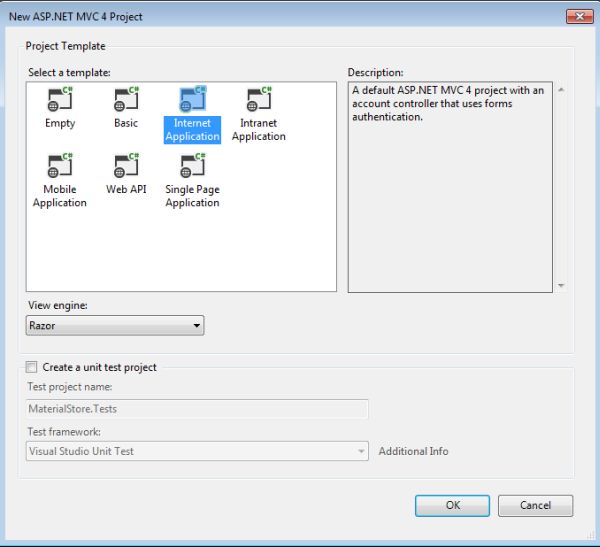Click the template description text box
Screen dimensions: 600x547
[450, 187]
